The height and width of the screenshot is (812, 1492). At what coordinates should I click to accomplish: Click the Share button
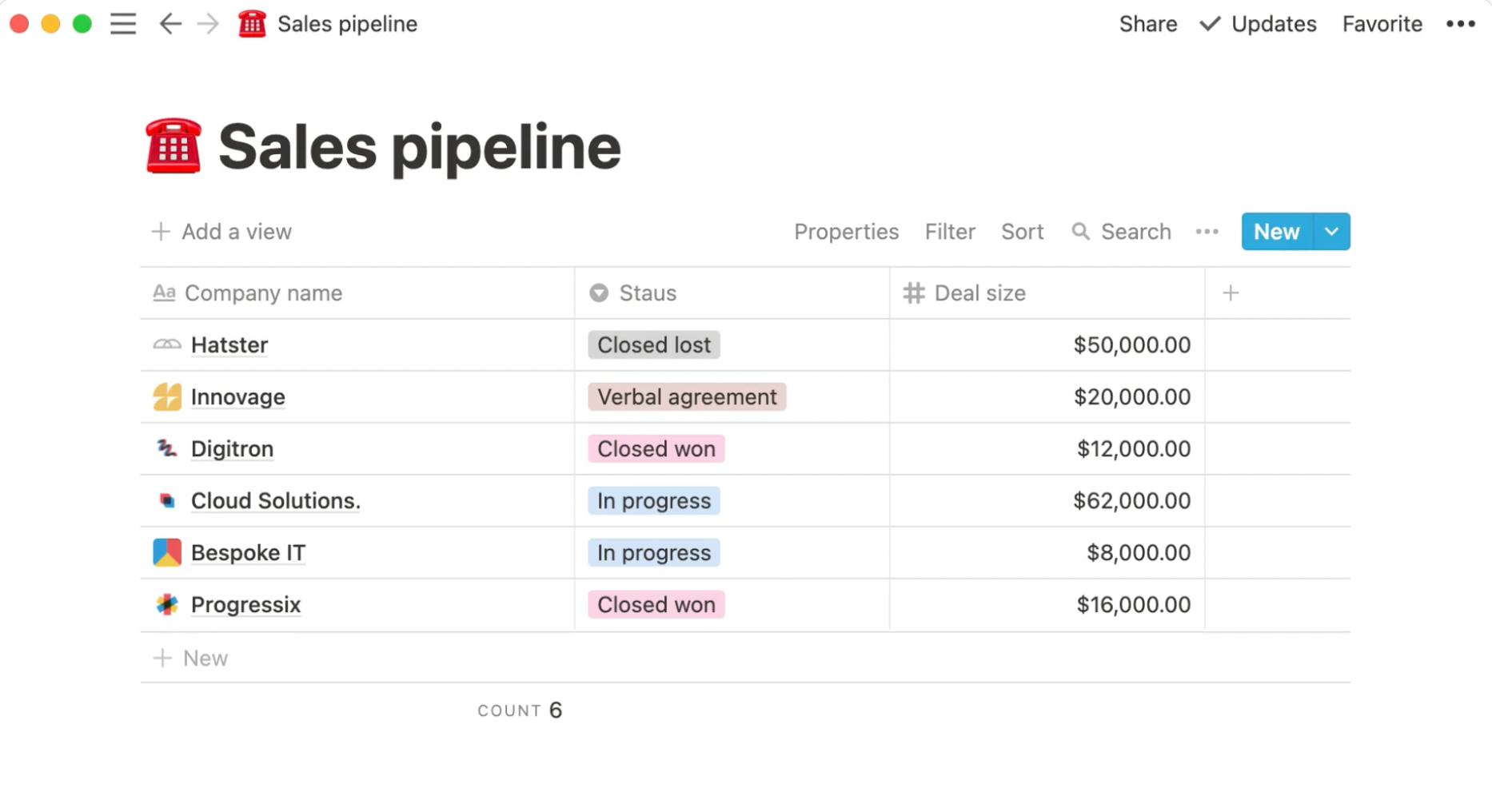click(1147, 24)
